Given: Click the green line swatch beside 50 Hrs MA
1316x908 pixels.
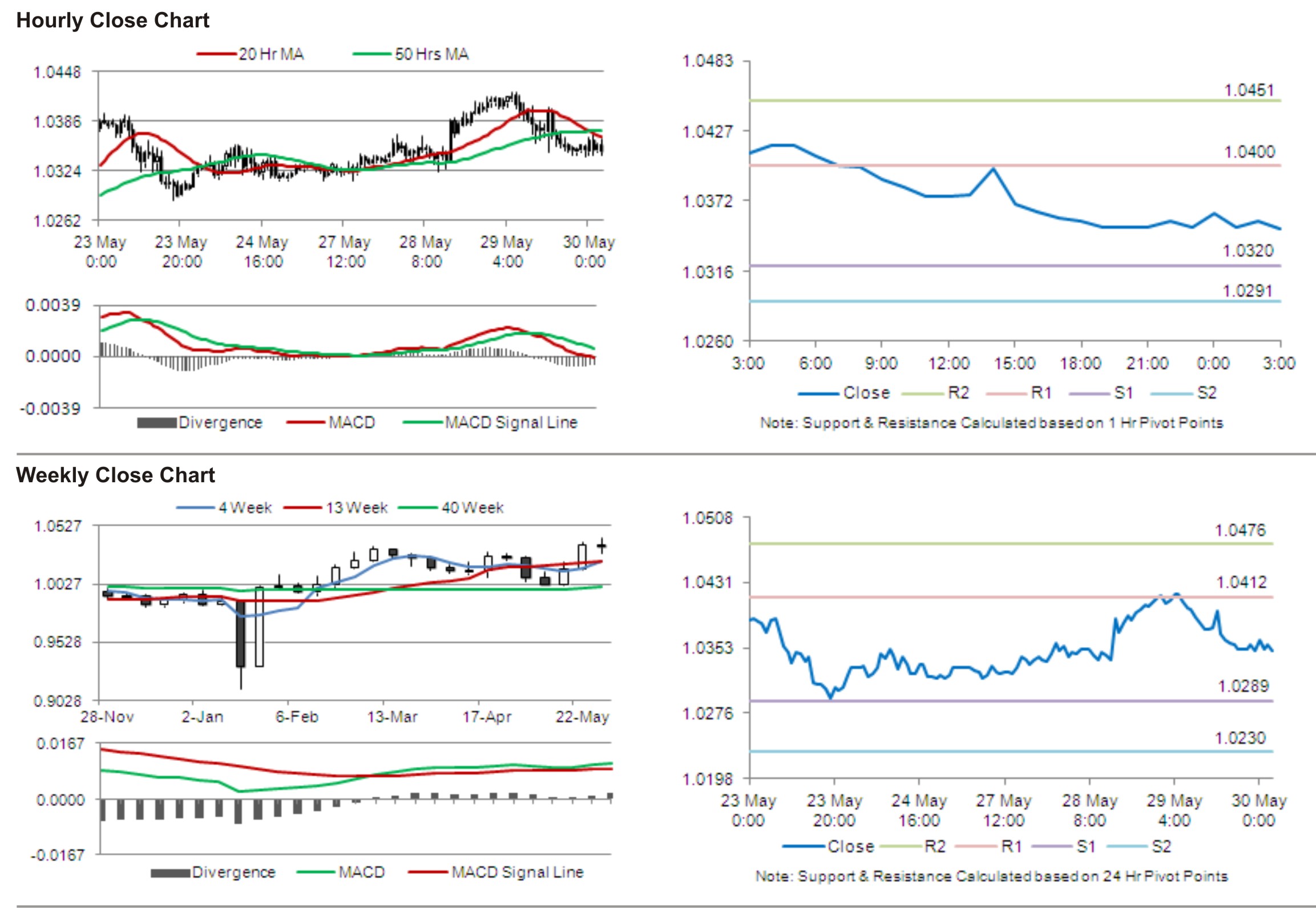Looking at the screenshot, I should [x=373, y=54].
